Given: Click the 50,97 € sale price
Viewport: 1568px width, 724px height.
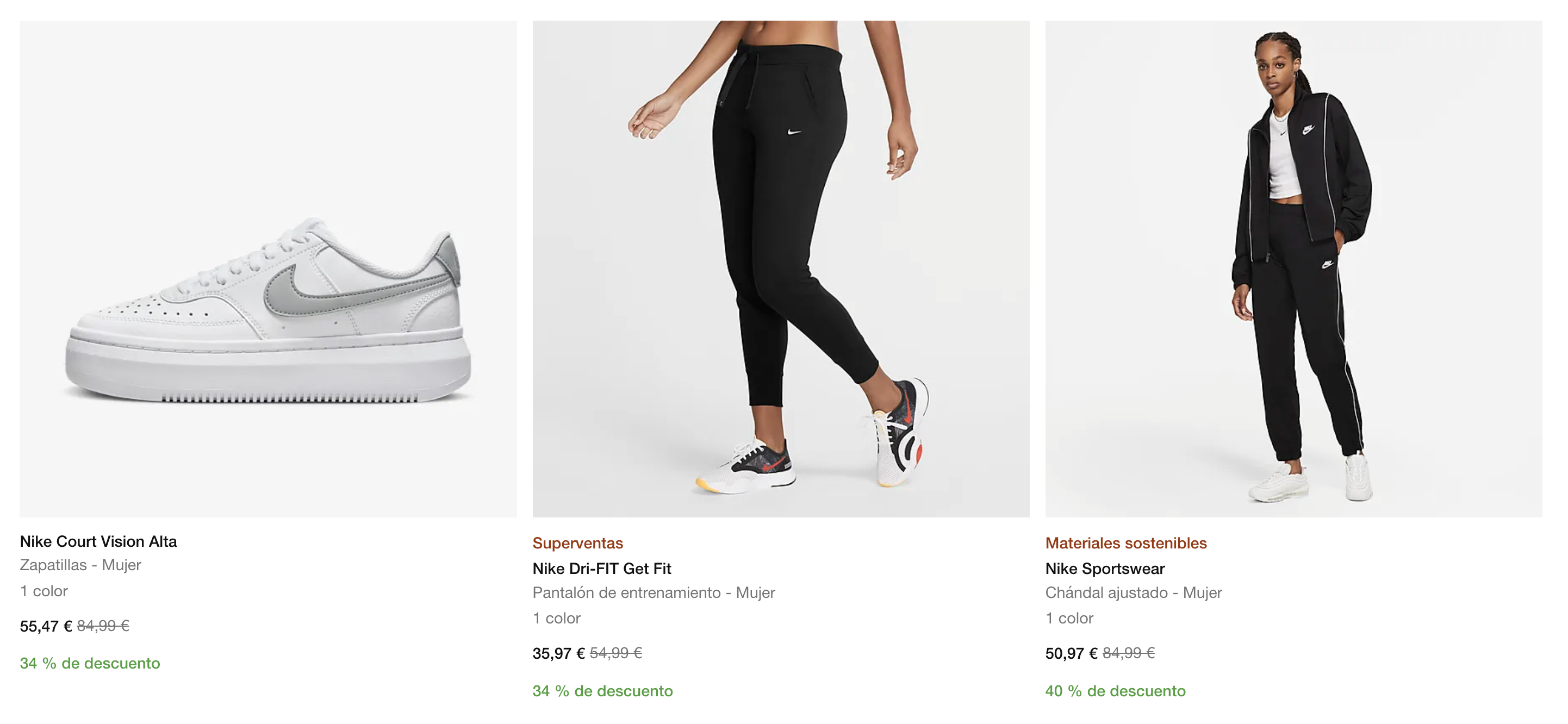Looking at the screenshot, I should [1071, 653].
